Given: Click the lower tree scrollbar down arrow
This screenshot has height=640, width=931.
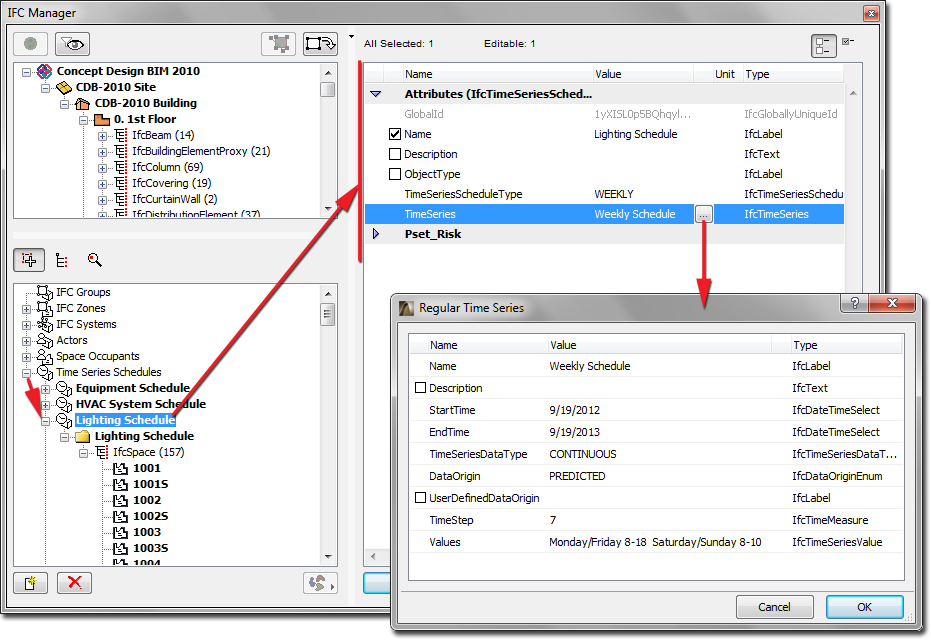Looking at the screenshot, I should 328,557.
